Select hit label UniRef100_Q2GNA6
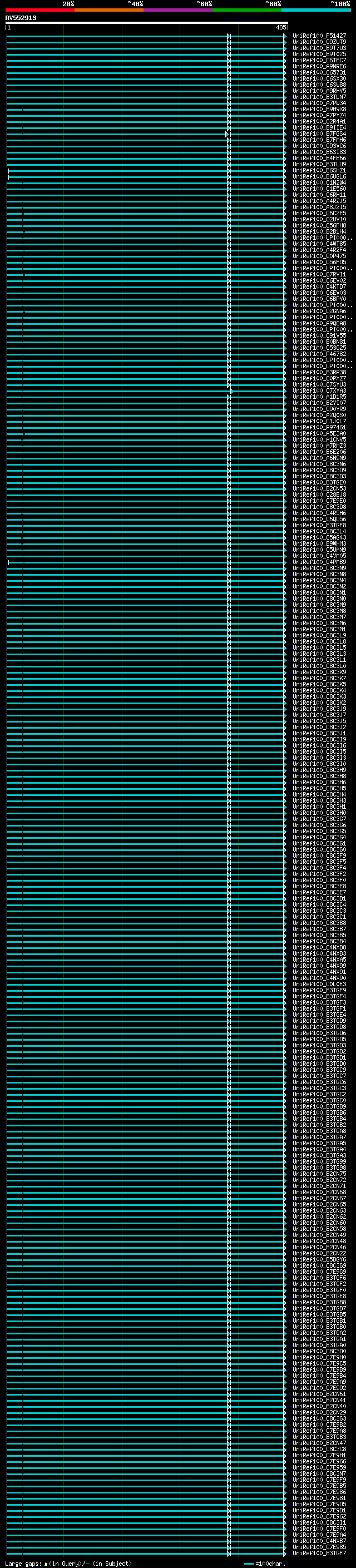356x1568 pixels. [x=319, y=311]
